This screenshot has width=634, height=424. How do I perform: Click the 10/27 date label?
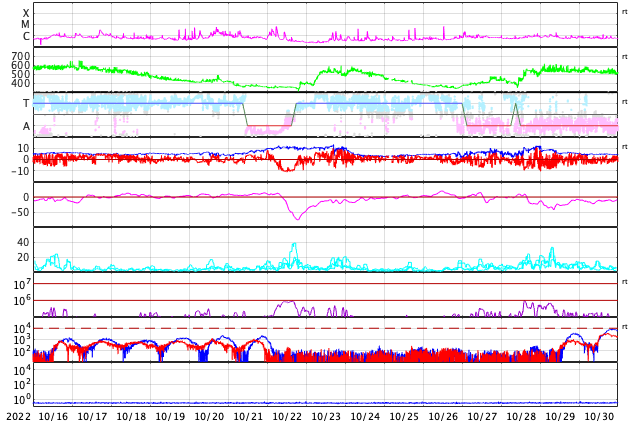[482, 416]
